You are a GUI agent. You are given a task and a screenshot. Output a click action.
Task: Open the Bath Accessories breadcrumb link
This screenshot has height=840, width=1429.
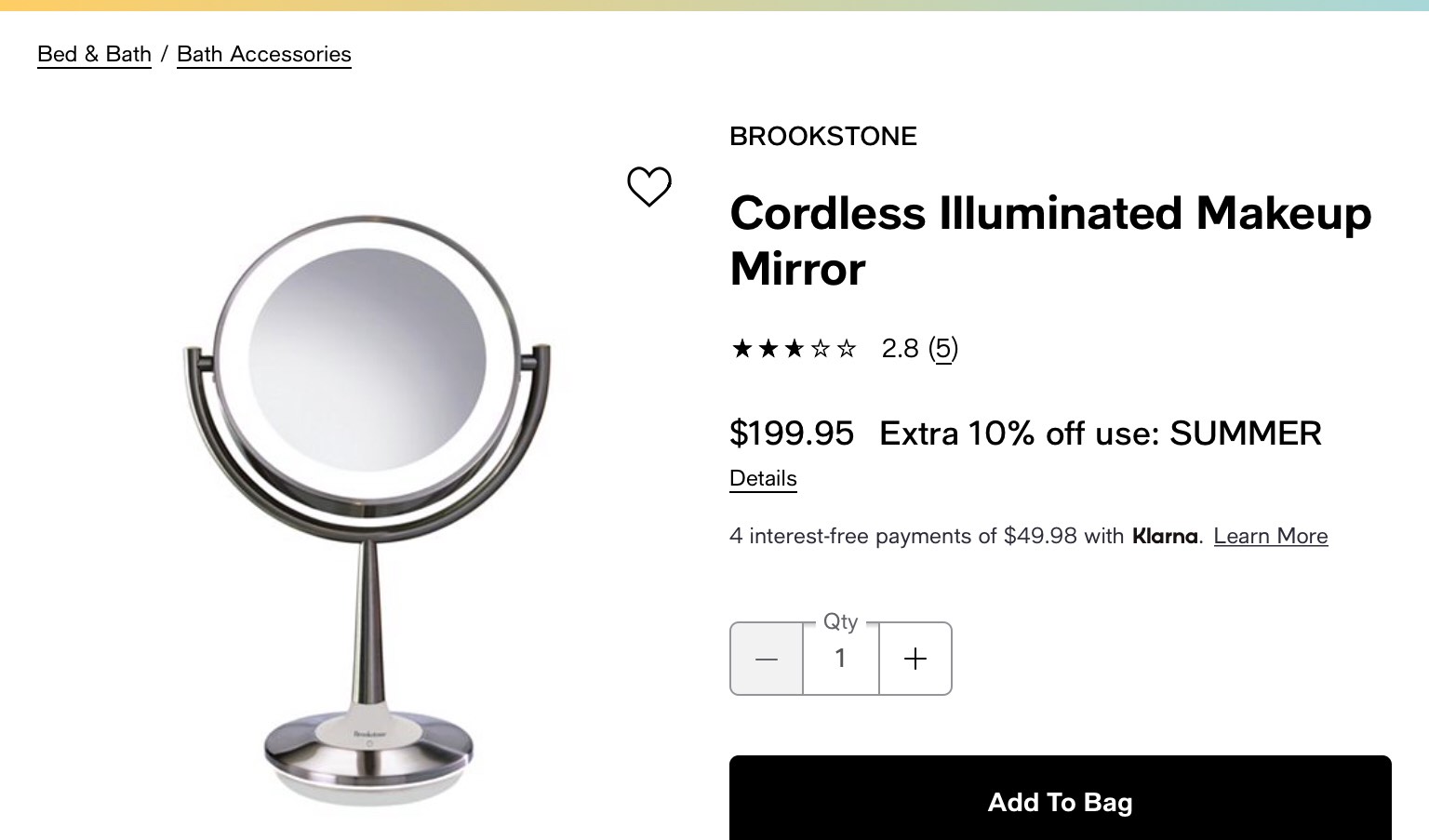point(264,54)
